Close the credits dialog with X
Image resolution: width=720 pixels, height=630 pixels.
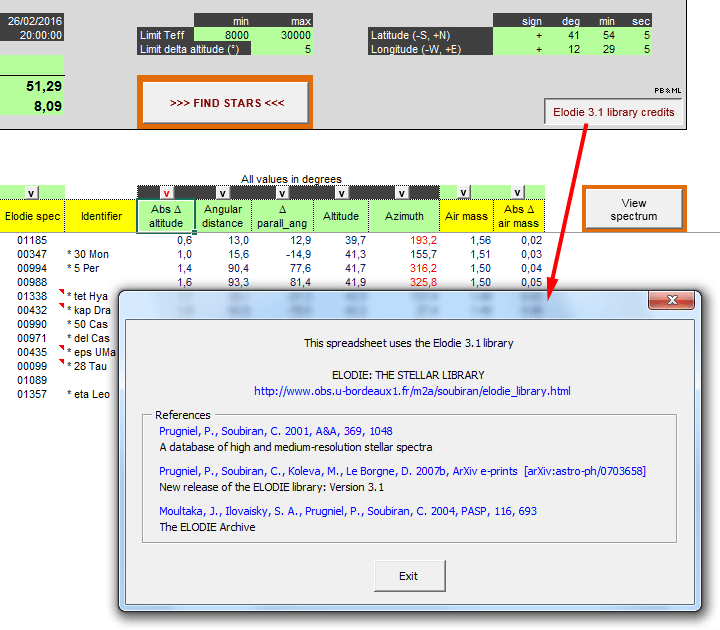(672, 300)
